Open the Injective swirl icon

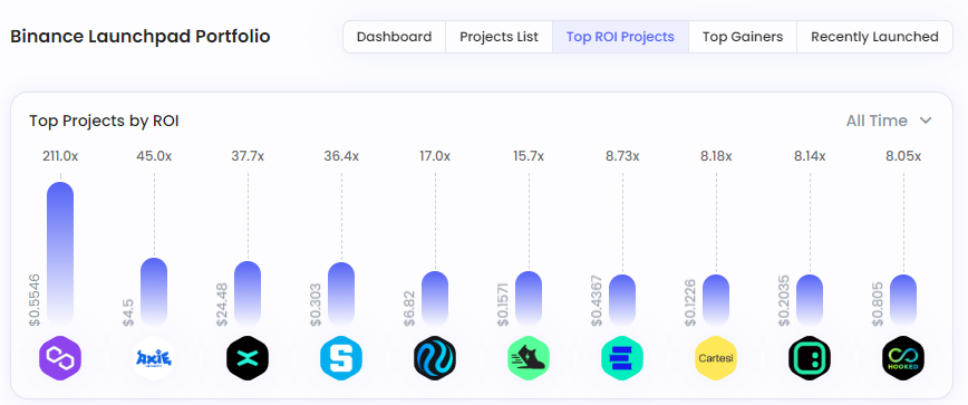(435, 358)
